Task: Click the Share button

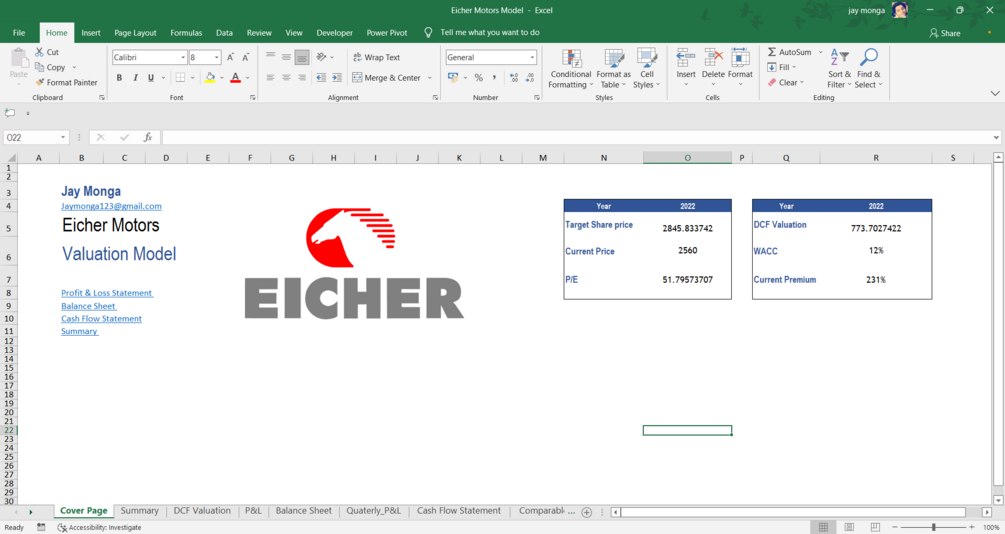Action: point(945,33)
